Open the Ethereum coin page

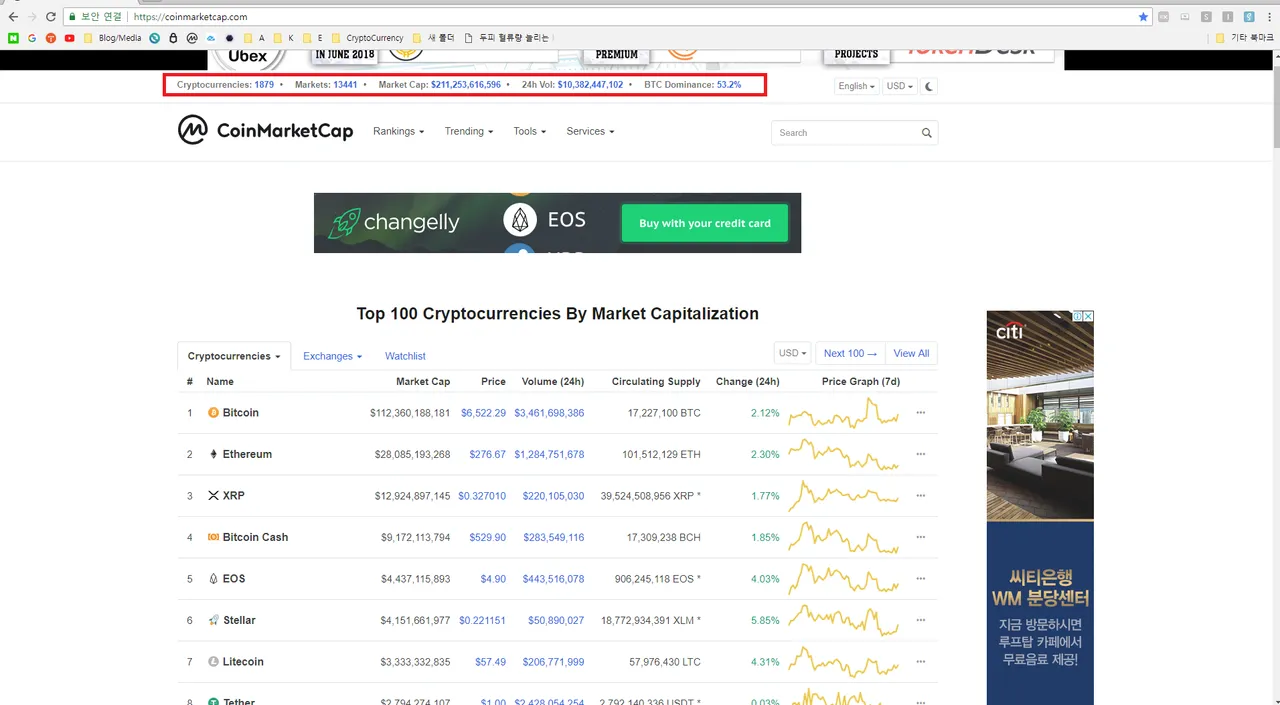[x=247, y=454]
